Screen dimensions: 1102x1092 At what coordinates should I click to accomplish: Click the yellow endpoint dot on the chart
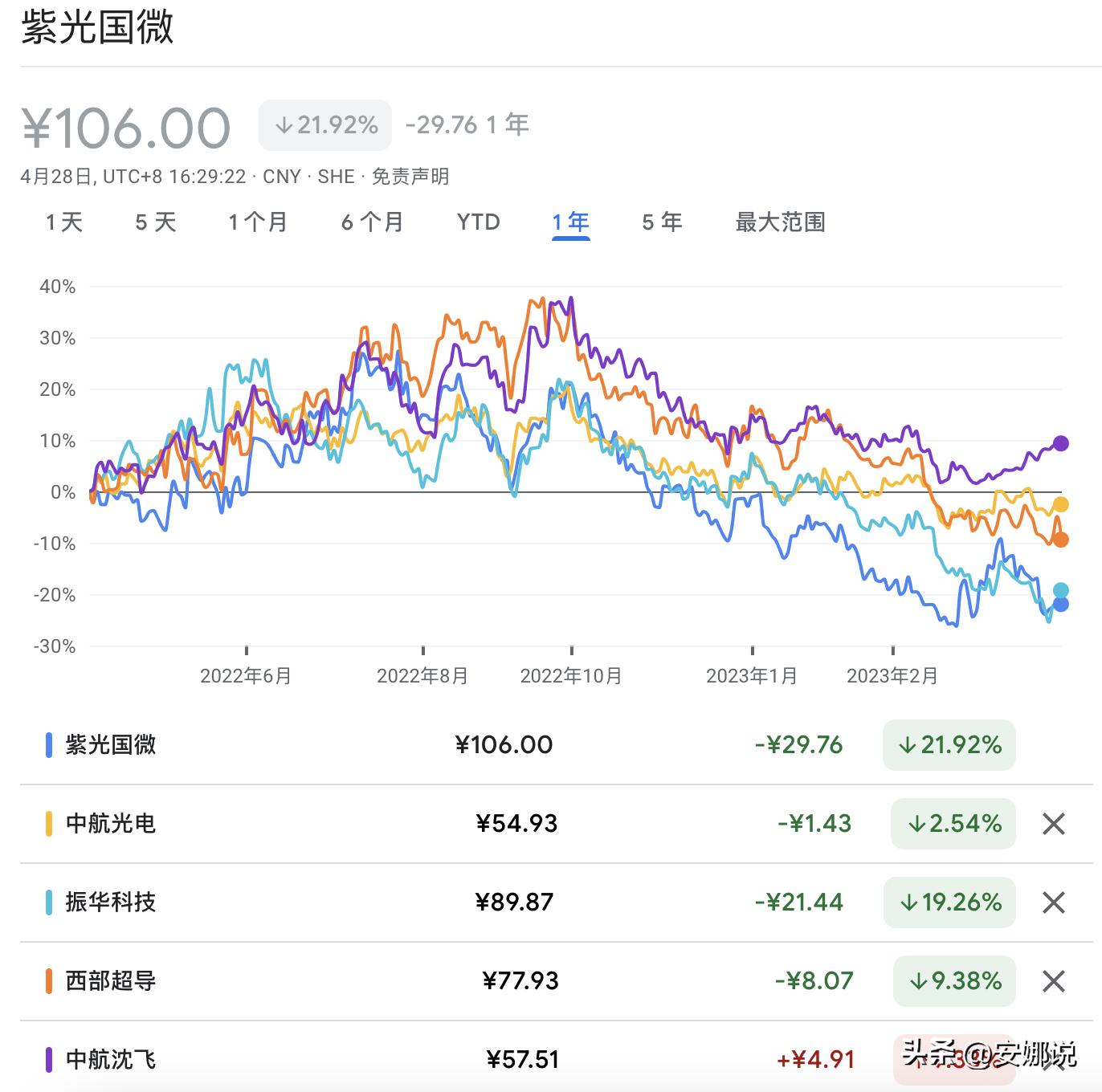1061,504
